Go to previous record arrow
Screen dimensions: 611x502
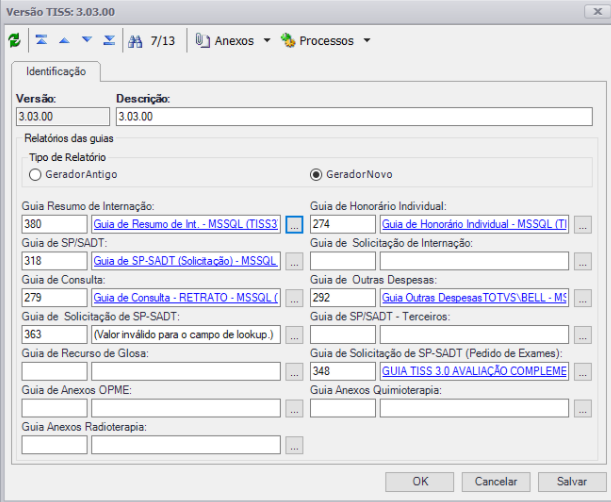tap(64, 40)
